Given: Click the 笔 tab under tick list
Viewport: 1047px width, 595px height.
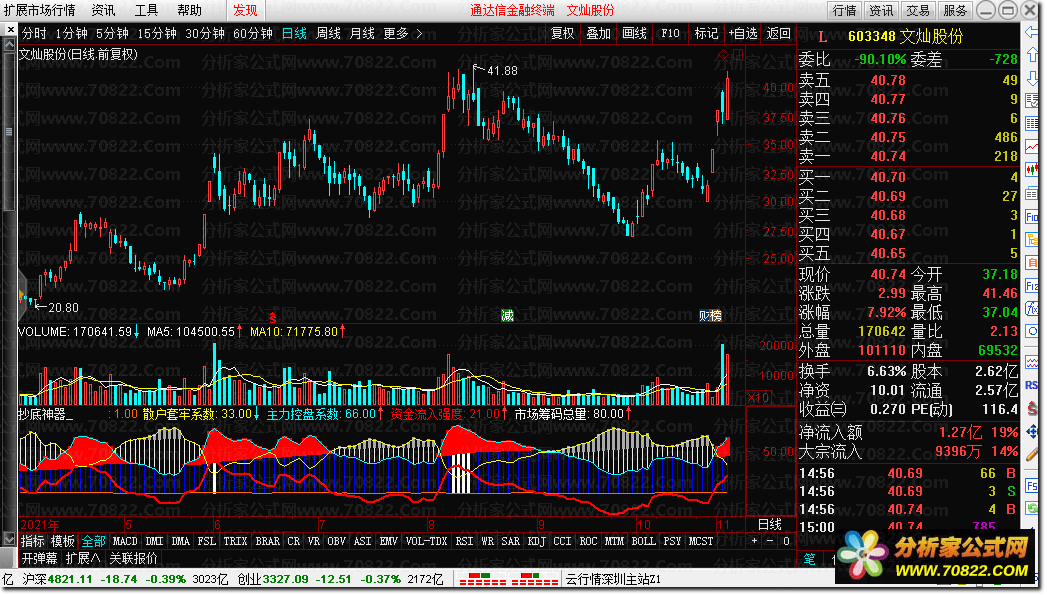Looking at the screenshot, I should coord(809,559).
